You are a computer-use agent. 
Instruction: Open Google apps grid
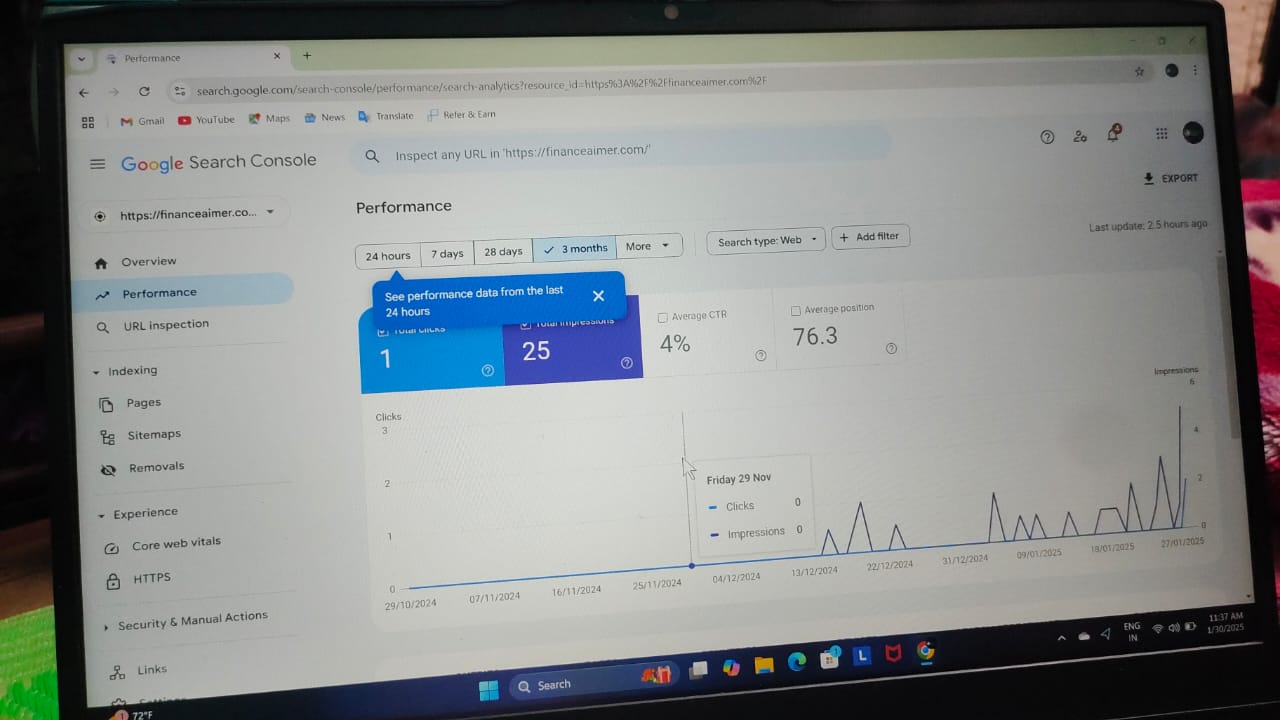tap(1161, 133)
